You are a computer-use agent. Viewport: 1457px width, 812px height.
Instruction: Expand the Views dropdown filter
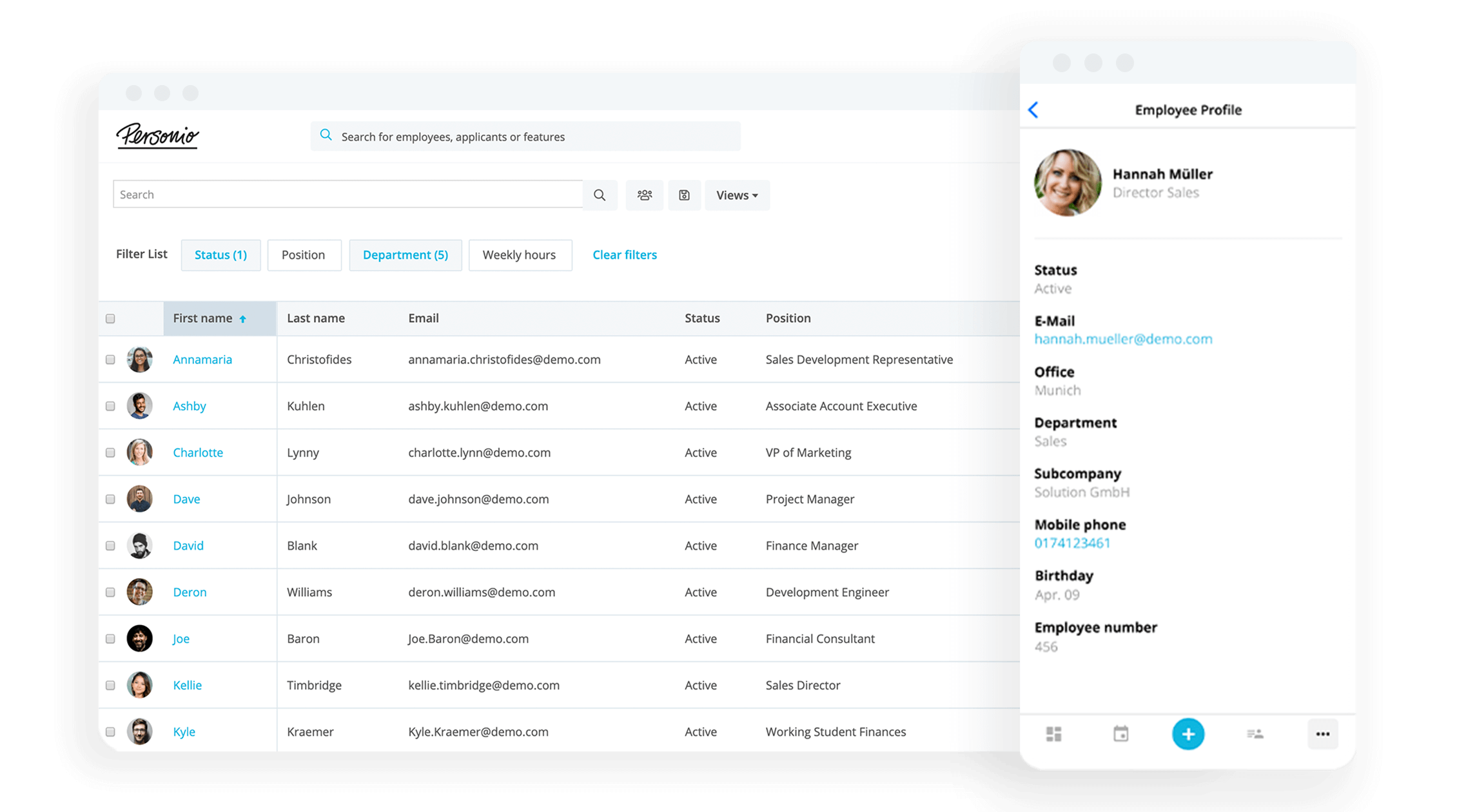click(x=738, y=194)
